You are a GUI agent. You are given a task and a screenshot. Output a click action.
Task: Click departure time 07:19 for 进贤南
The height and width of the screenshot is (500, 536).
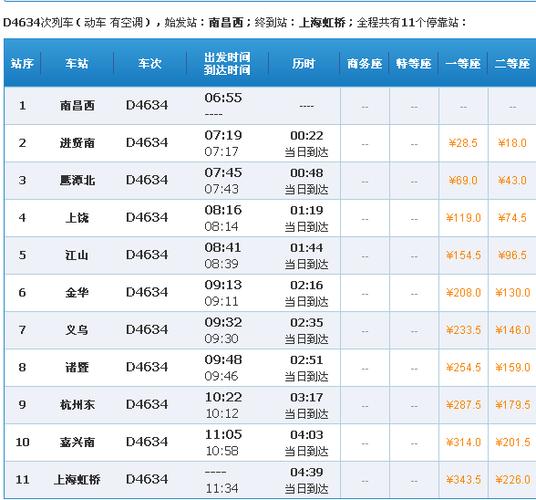[223, 135]
